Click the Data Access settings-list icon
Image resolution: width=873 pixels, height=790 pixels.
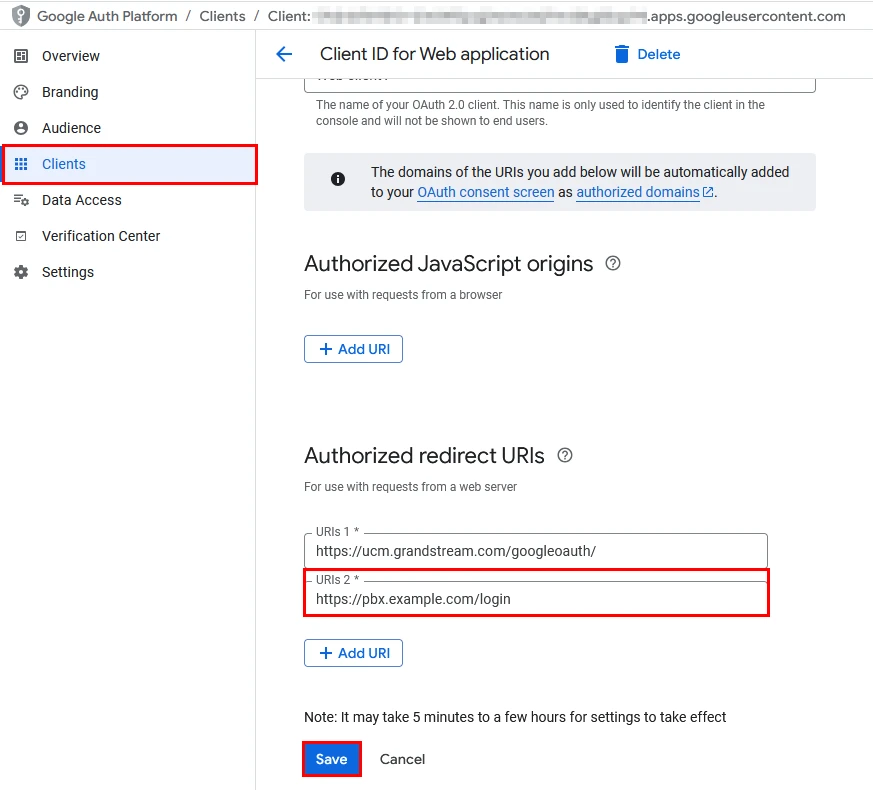[x=21, y=200]
